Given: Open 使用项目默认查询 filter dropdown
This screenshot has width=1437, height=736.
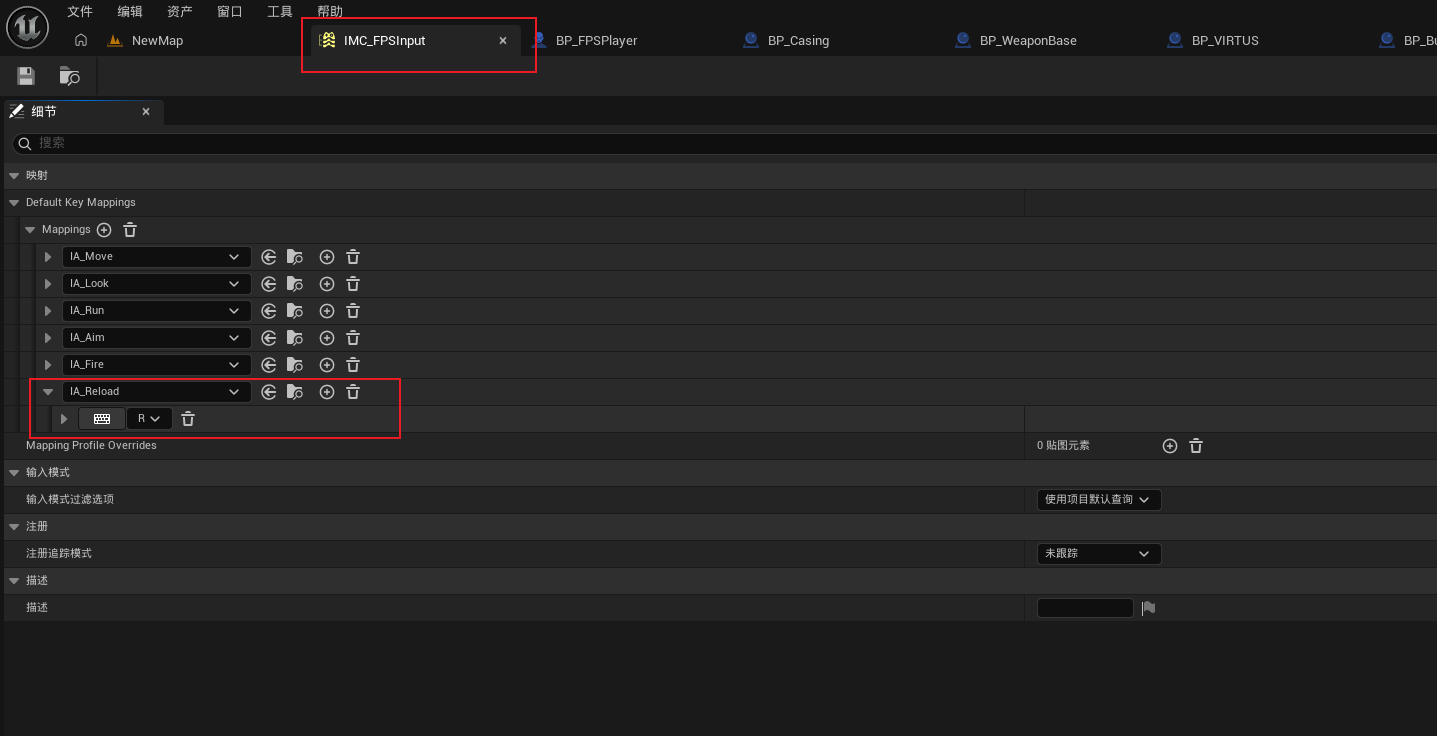Looking at the screenshot, I should click(1099, 499).
